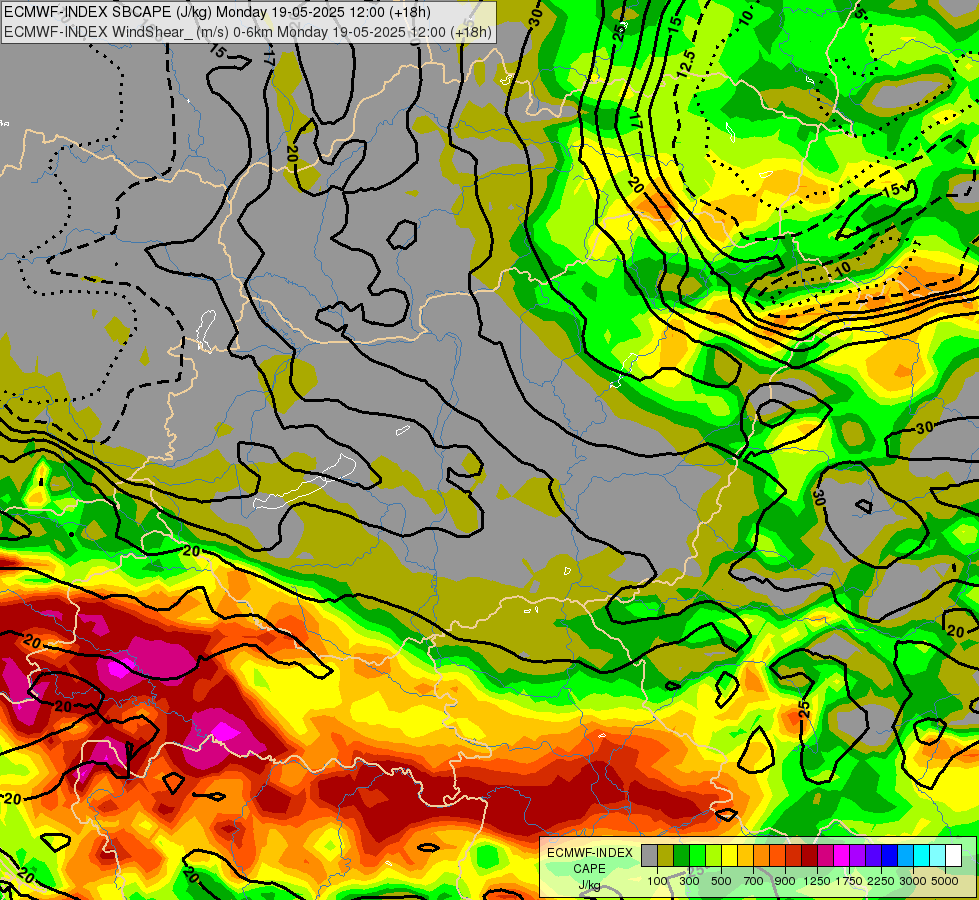979x900 pixels.
Task: Choose the pure yellow legend swatch
Action: coord(729,855)
